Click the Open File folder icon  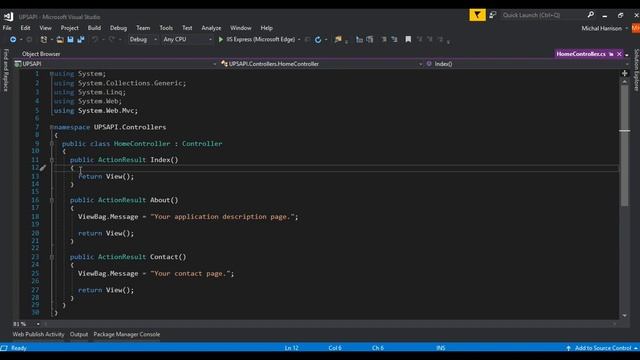click(60, 40)
